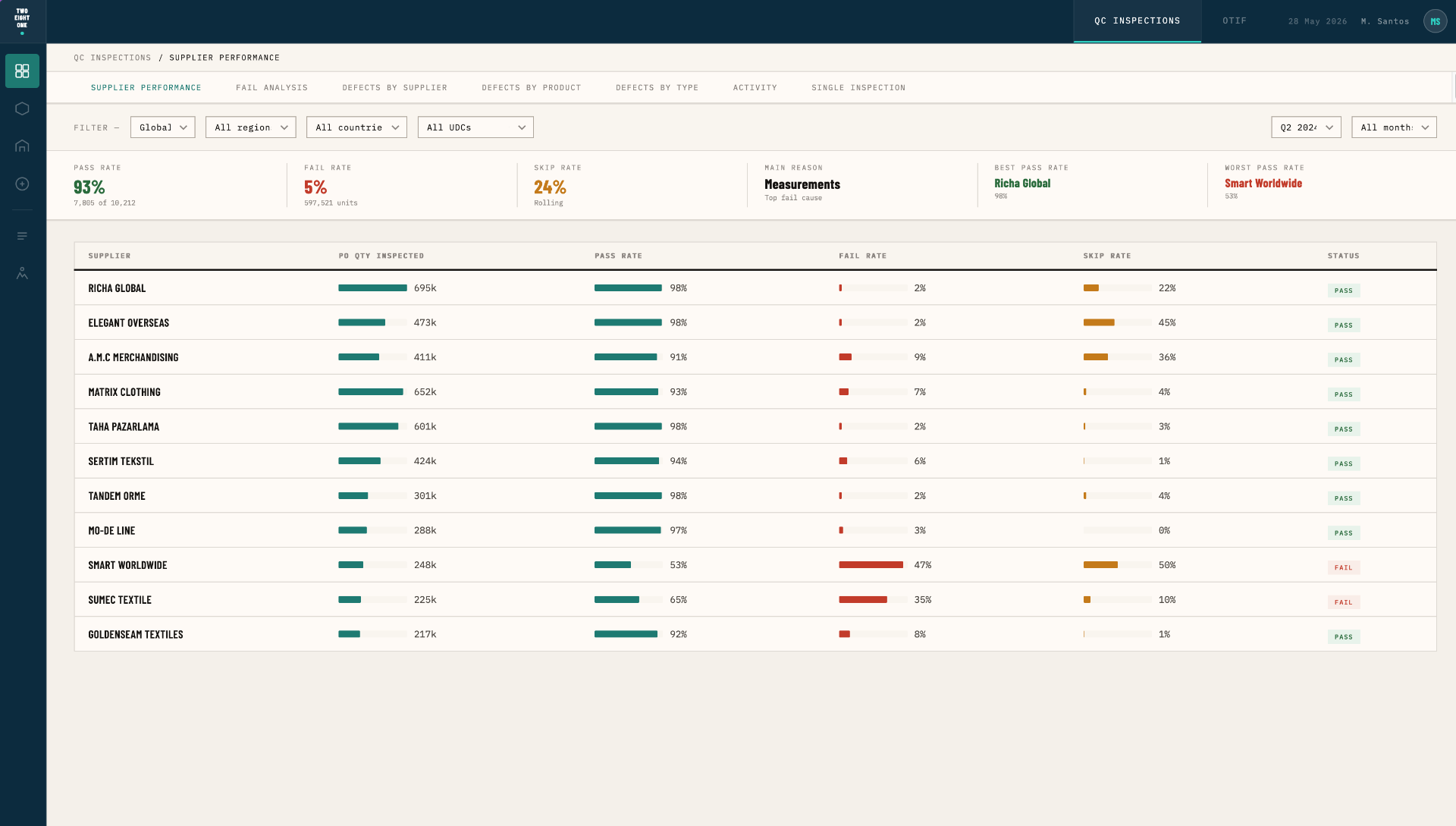This screenshot has height=826, width=1456.
Task: Open the All countries dropdown
Action: pyautogui.click(x=356, y=127)
